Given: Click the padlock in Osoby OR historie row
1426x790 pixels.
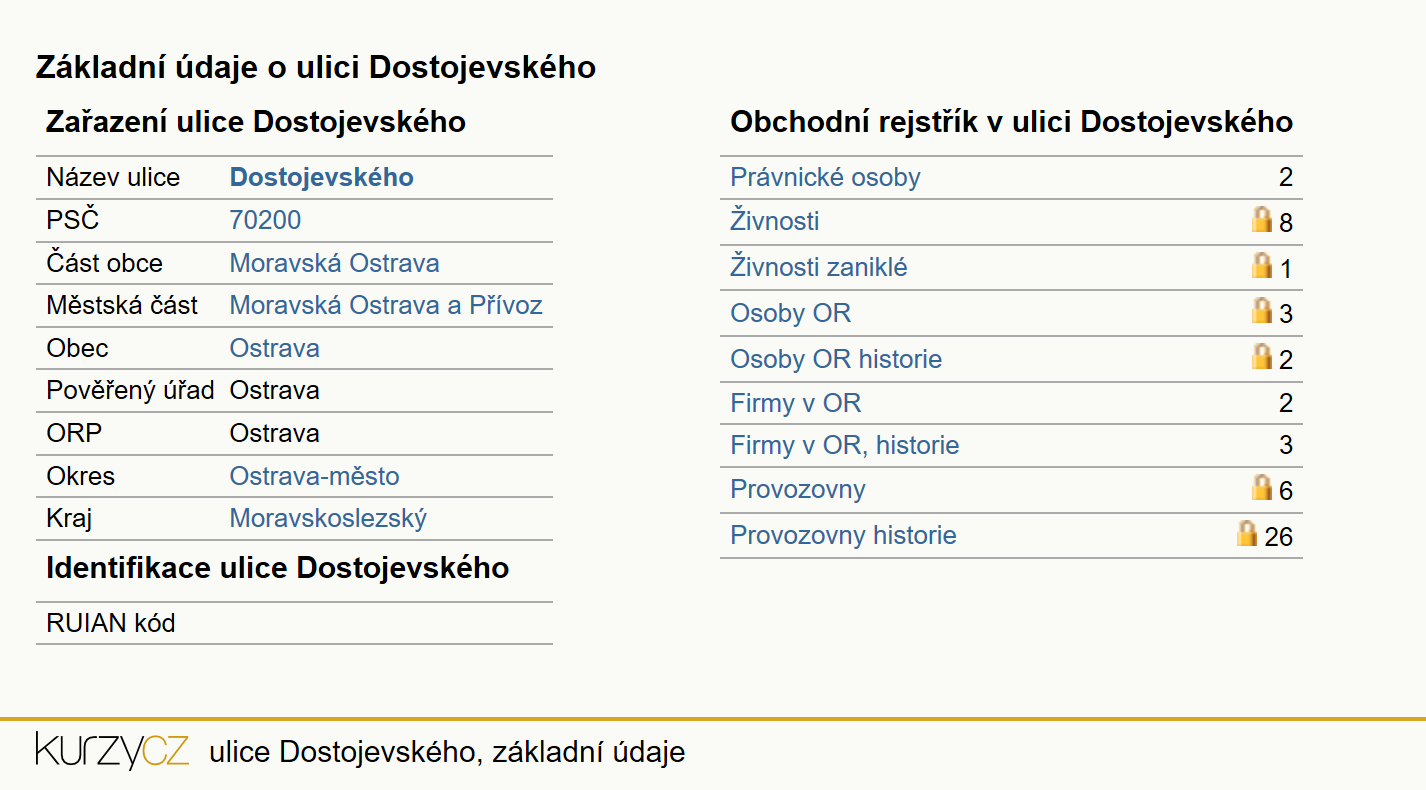Looking at the screenshot, I should tap(1262, 357).
